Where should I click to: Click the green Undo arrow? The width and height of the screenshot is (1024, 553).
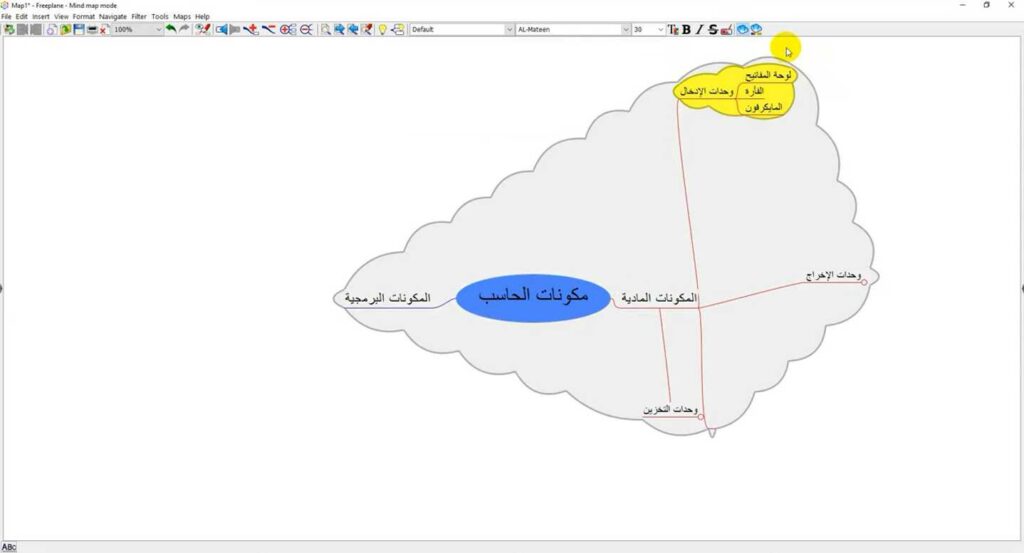(170, 29)
